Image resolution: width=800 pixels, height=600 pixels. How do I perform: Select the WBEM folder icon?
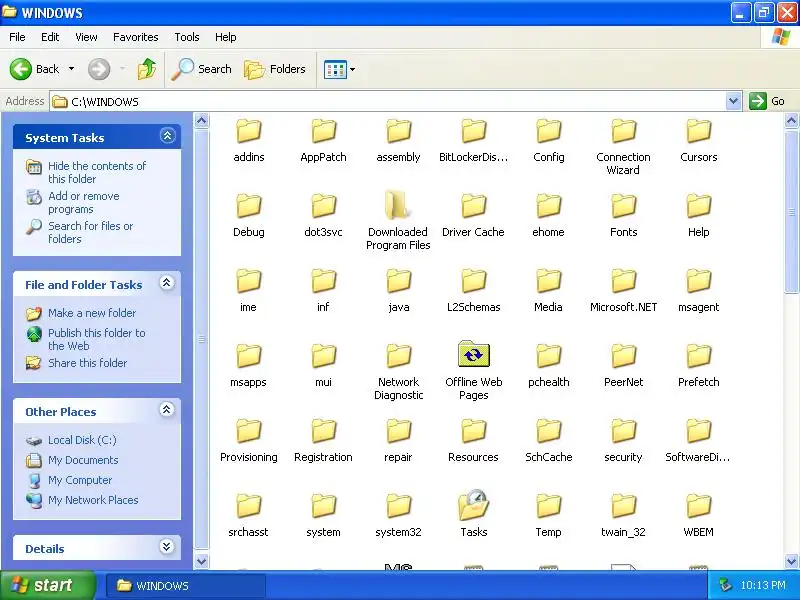[698, 506]
